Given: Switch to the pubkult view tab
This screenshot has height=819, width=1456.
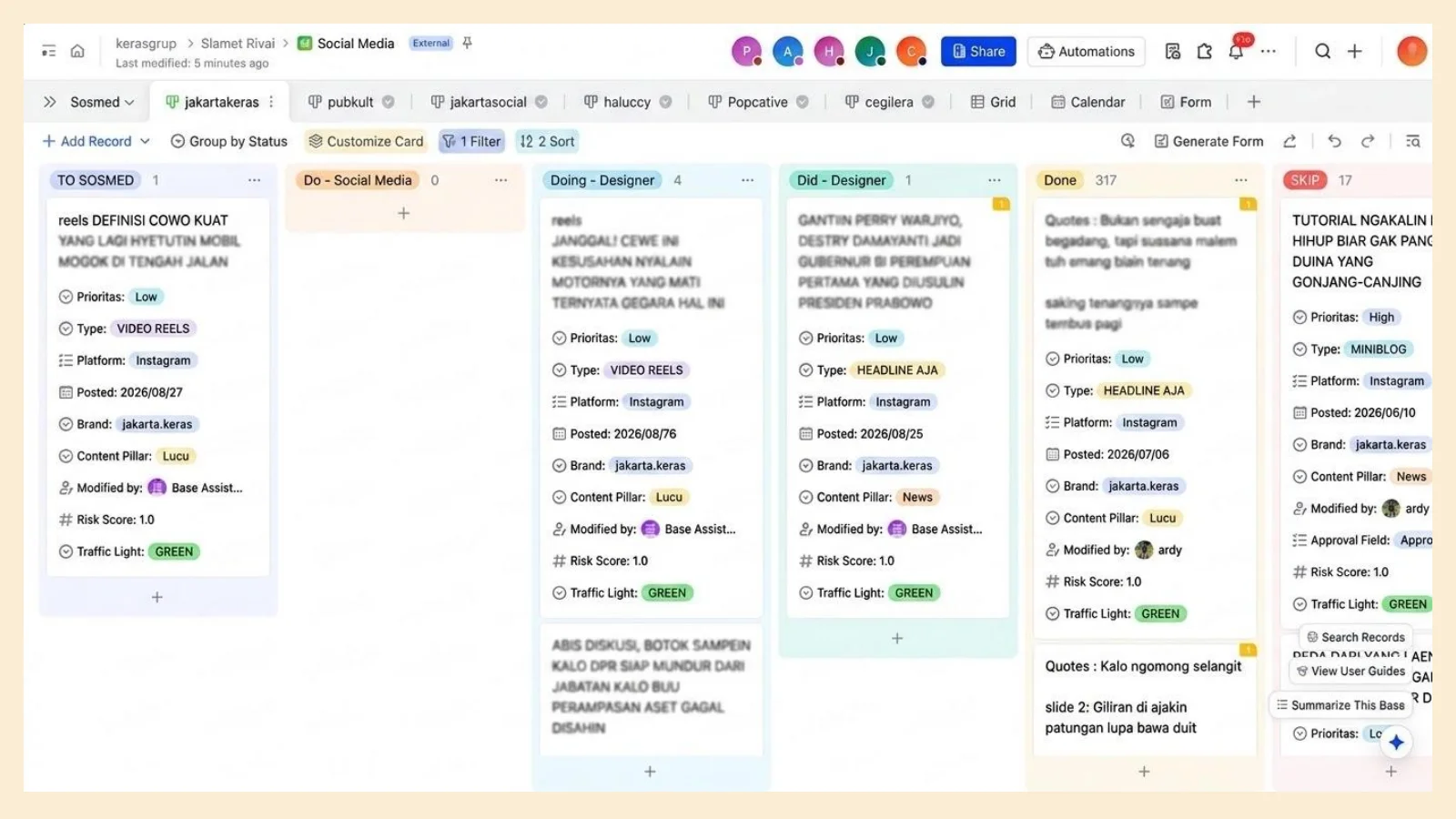Looking at the screenshot, I should [350, 102].
